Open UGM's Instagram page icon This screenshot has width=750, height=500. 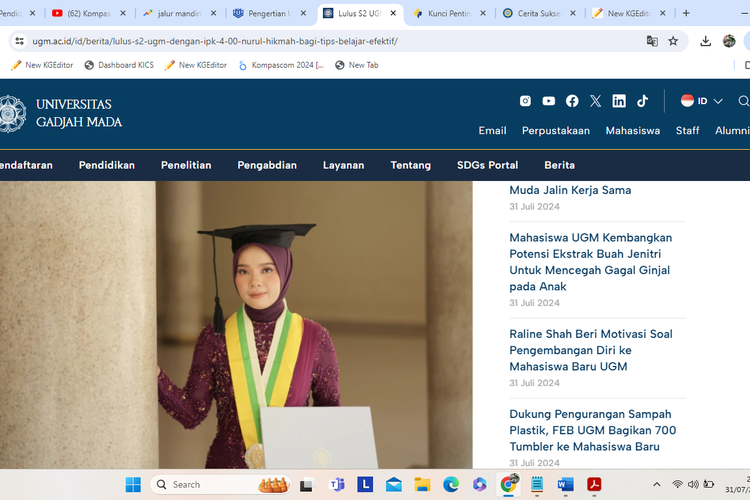(525, 101)
